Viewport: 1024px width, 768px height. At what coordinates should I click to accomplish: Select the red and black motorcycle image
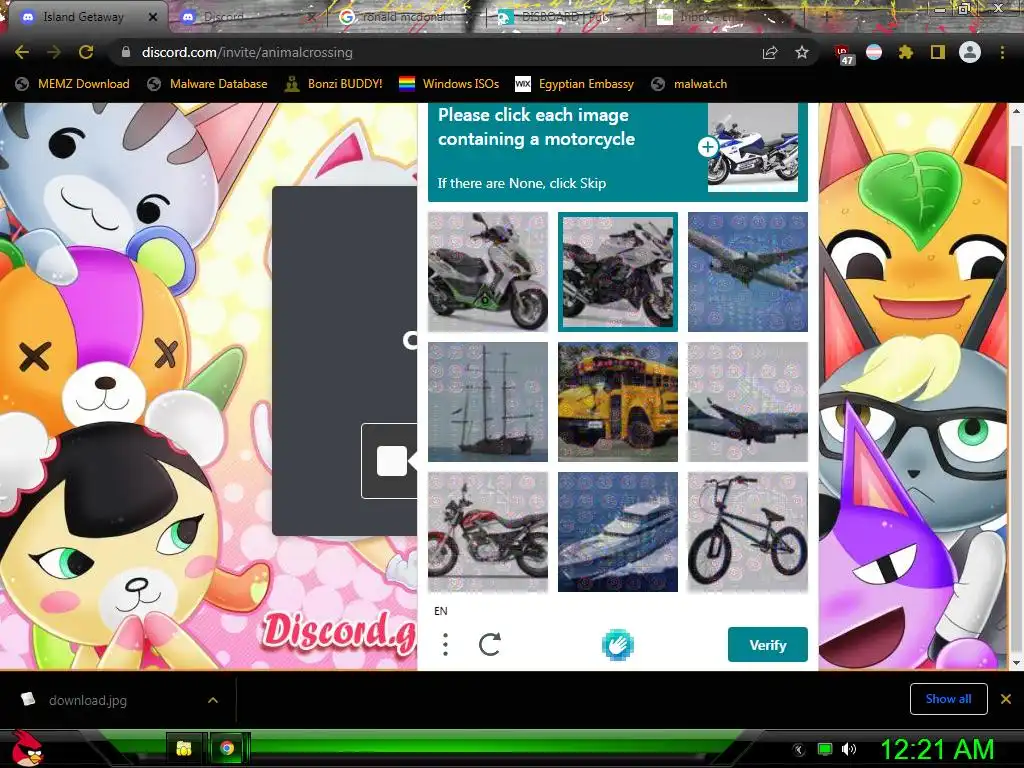pos(488,532)
